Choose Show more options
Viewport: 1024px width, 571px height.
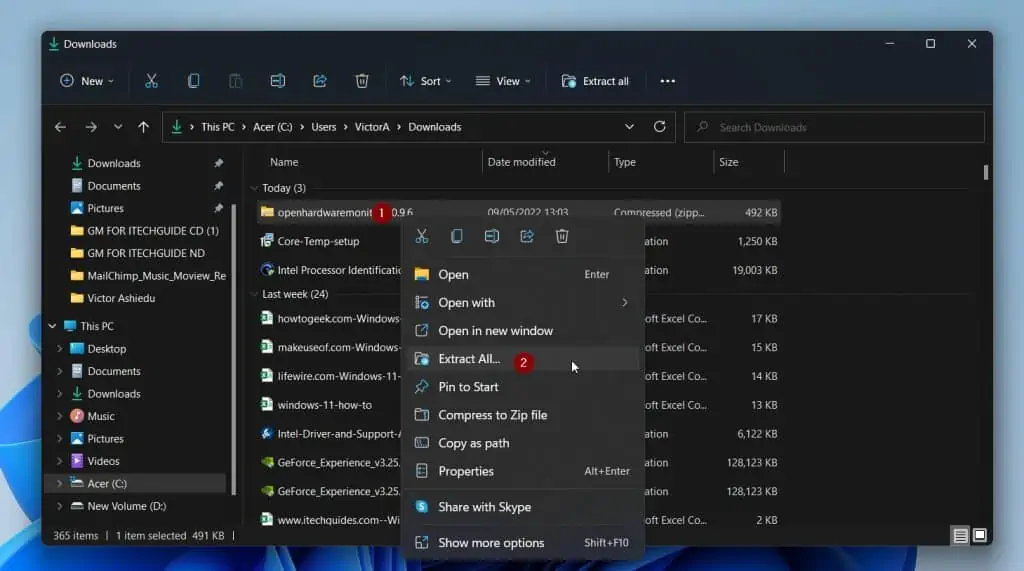click(x=522, y=543)
